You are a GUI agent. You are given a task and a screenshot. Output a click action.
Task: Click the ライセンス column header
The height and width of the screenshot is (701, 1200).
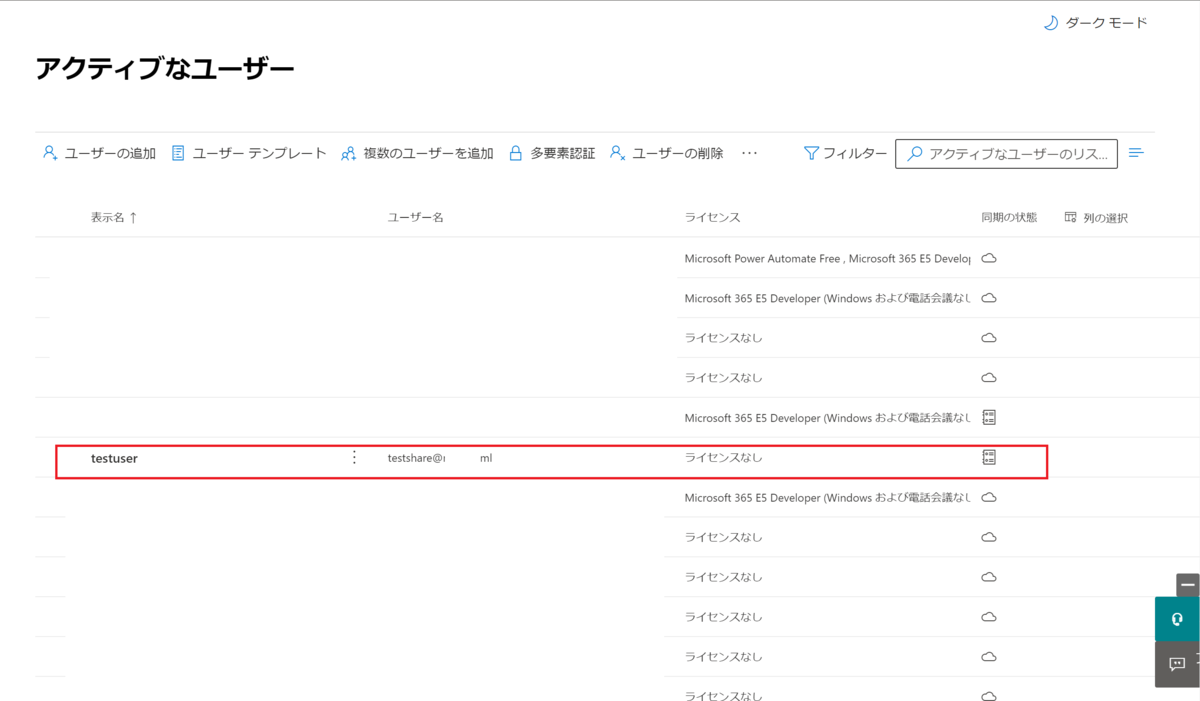[712, 217]
